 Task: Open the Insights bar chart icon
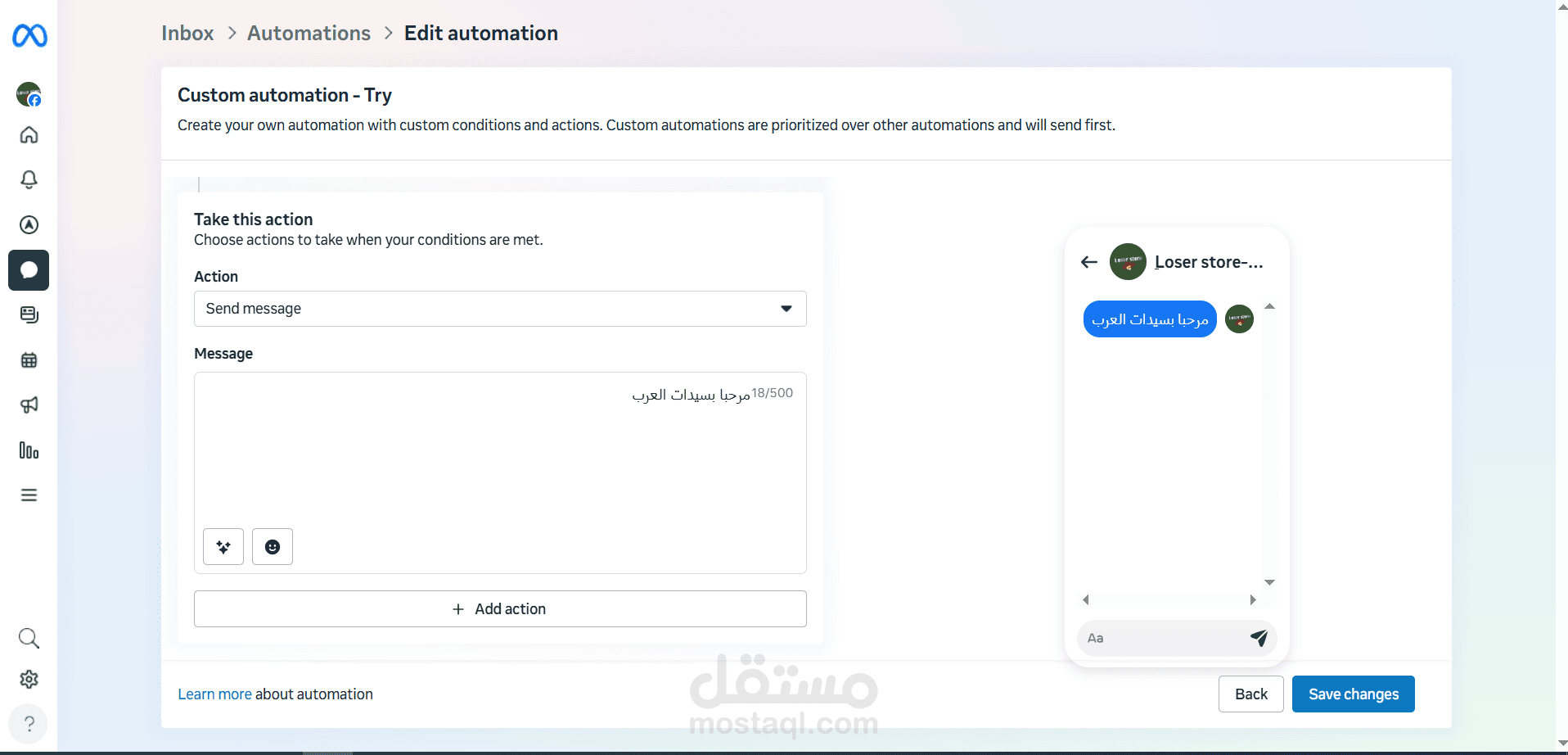point(29,450)
